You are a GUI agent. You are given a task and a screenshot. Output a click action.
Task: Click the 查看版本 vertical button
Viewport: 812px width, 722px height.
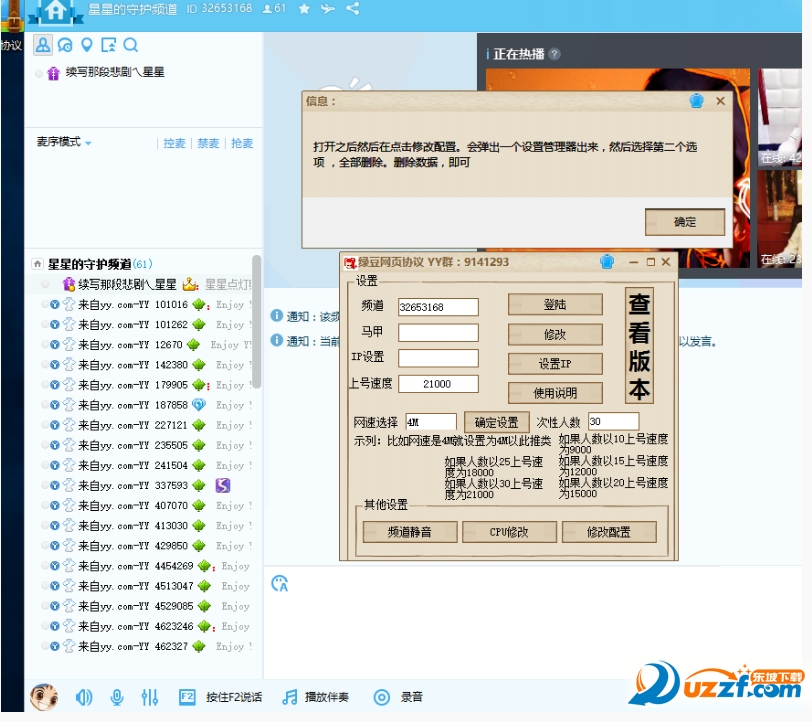click(639, 346)
